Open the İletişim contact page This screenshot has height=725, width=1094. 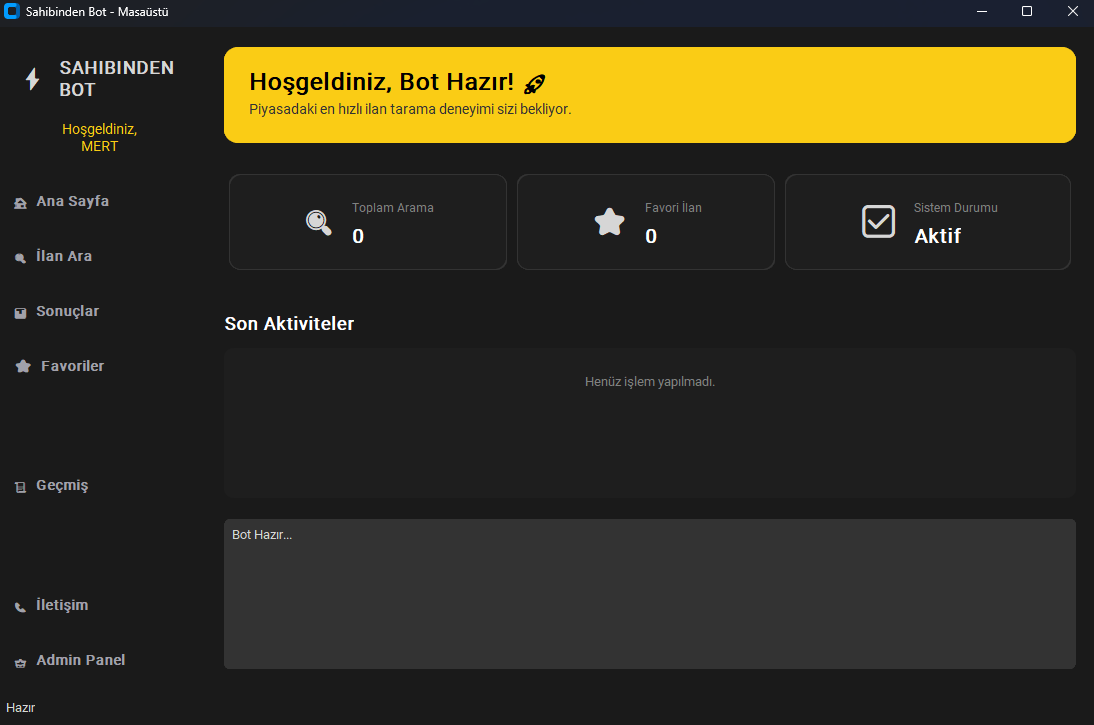tap(62, 605)
